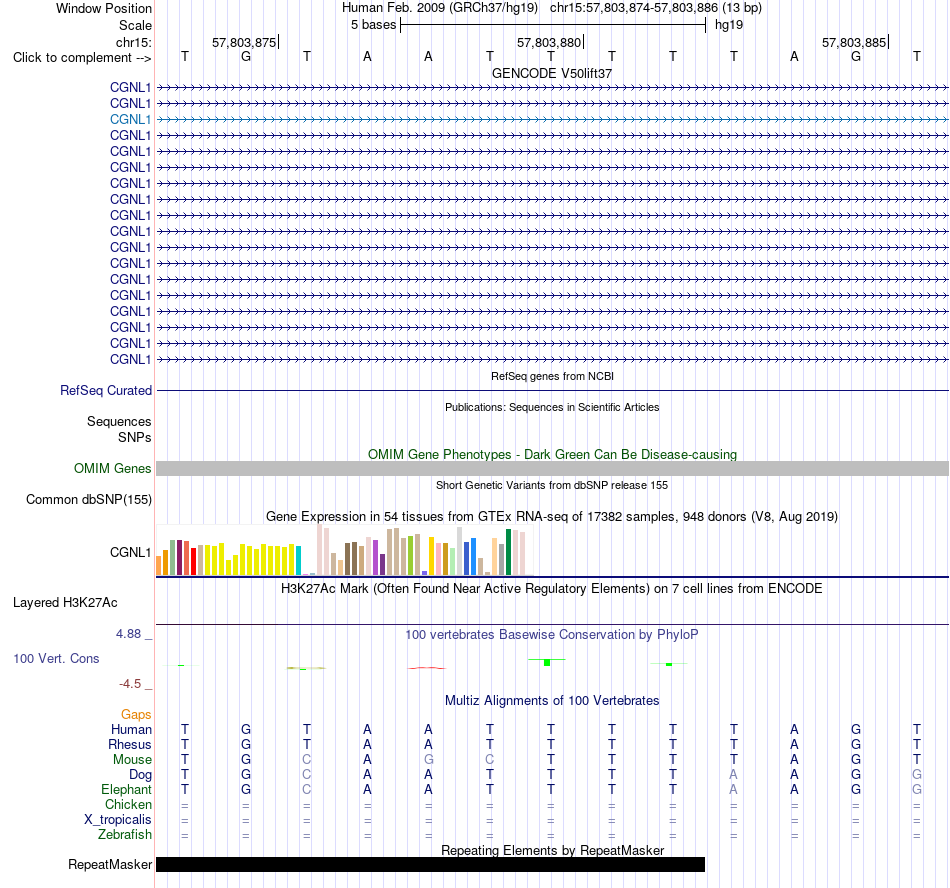The width and height of the screenshot is (950, 888).
Task: Click the 57,803,885 position marker
Action: pyautogui.click(x=854, y=42)
